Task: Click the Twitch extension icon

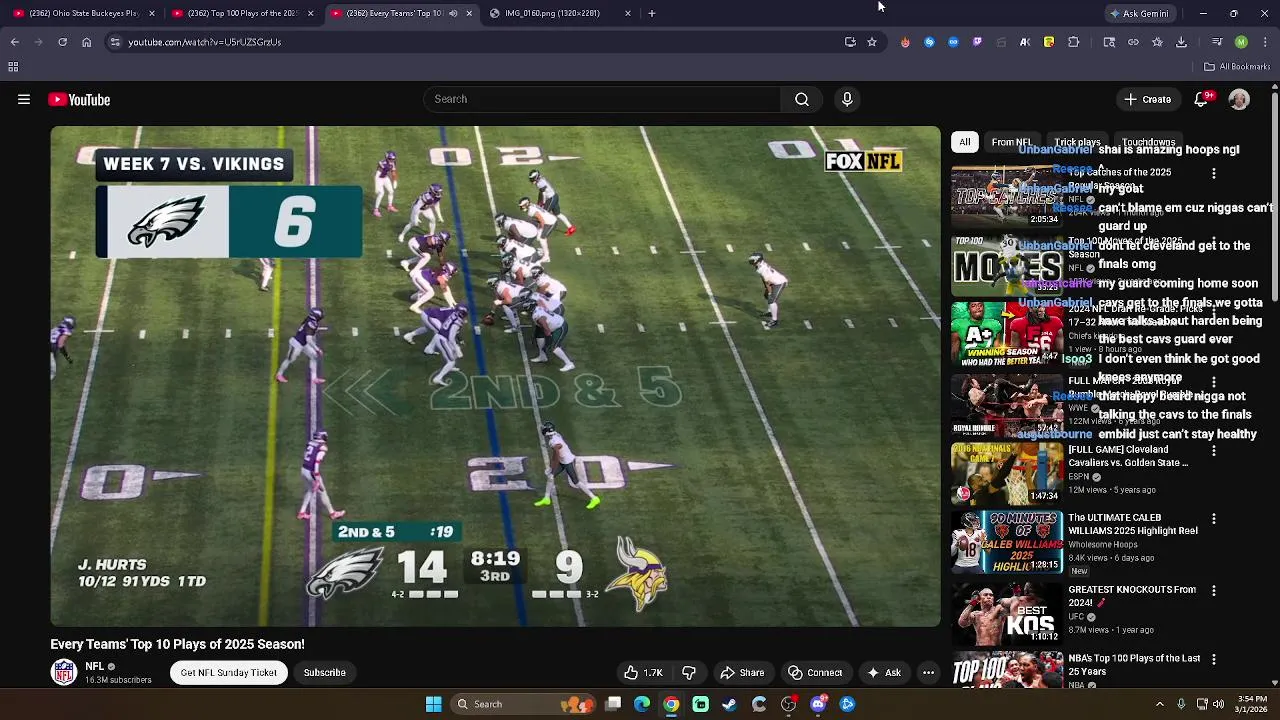Action: 977,42
